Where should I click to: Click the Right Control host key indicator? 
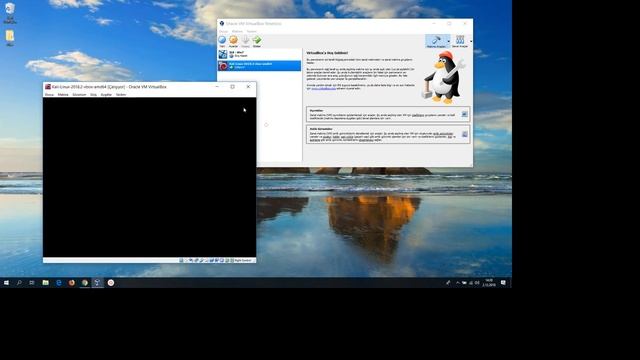(244, 260)
